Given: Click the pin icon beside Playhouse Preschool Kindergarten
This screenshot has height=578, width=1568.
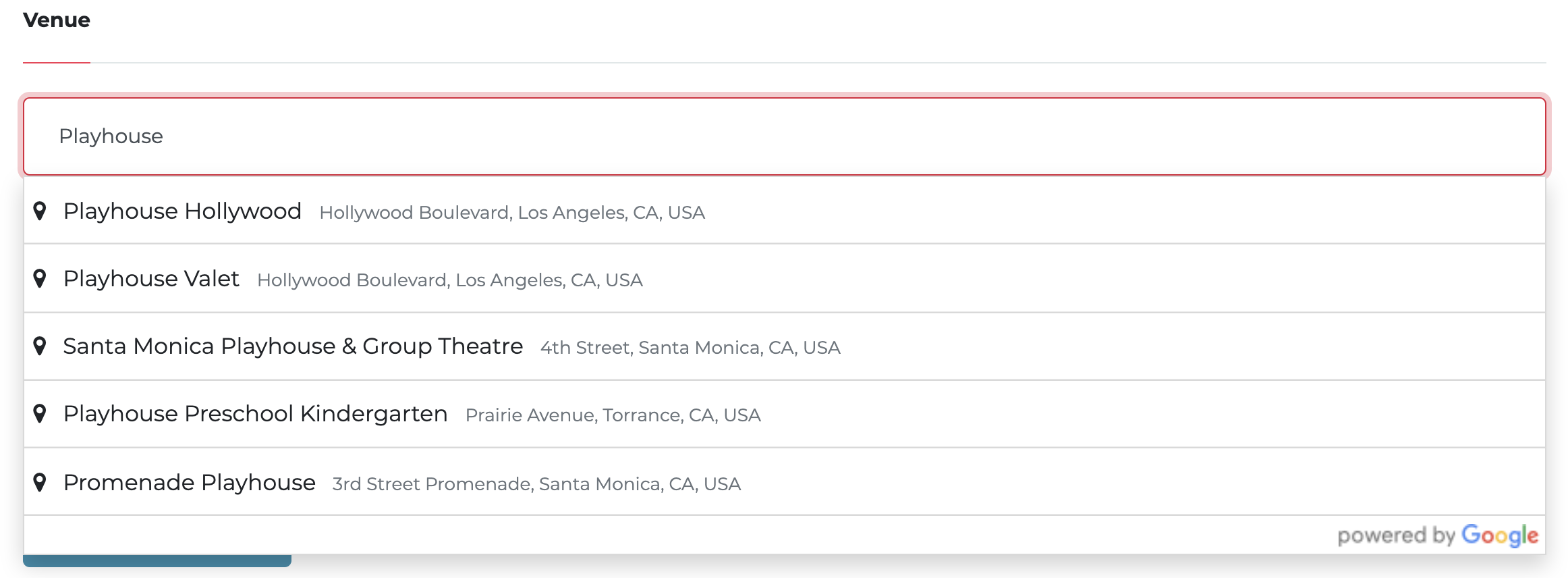Looking at the screenshot, I should tap(40, 414).
